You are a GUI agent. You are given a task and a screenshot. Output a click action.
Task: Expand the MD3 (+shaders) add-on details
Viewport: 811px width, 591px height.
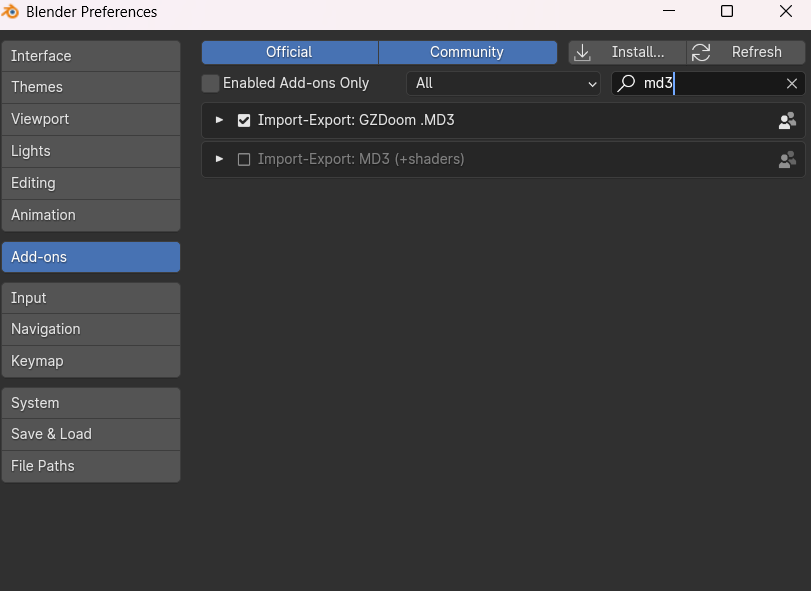click(x=219, y=159)
